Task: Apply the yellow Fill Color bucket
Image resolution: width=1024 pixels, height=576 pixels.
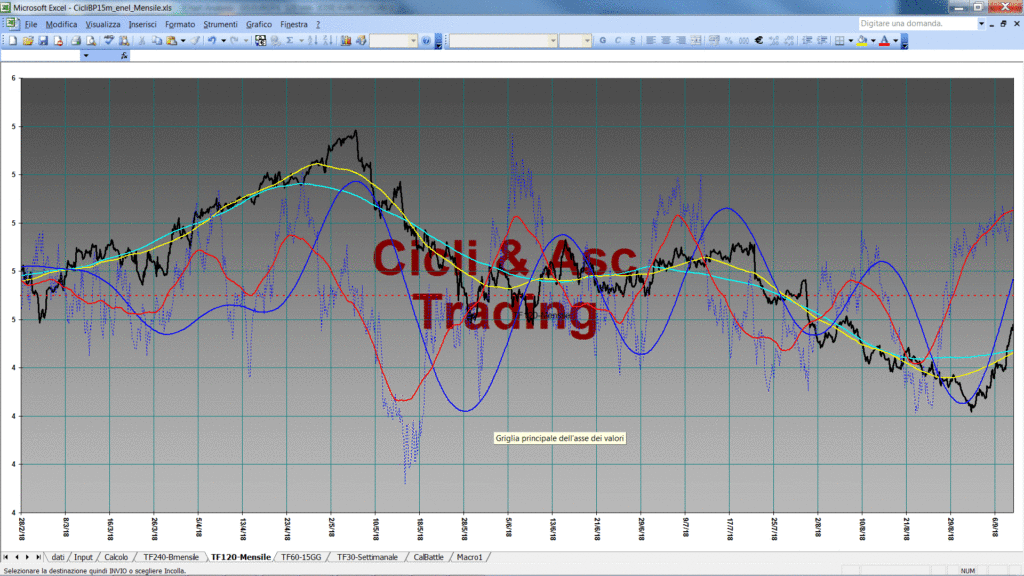Action: (x=862, y=40)
